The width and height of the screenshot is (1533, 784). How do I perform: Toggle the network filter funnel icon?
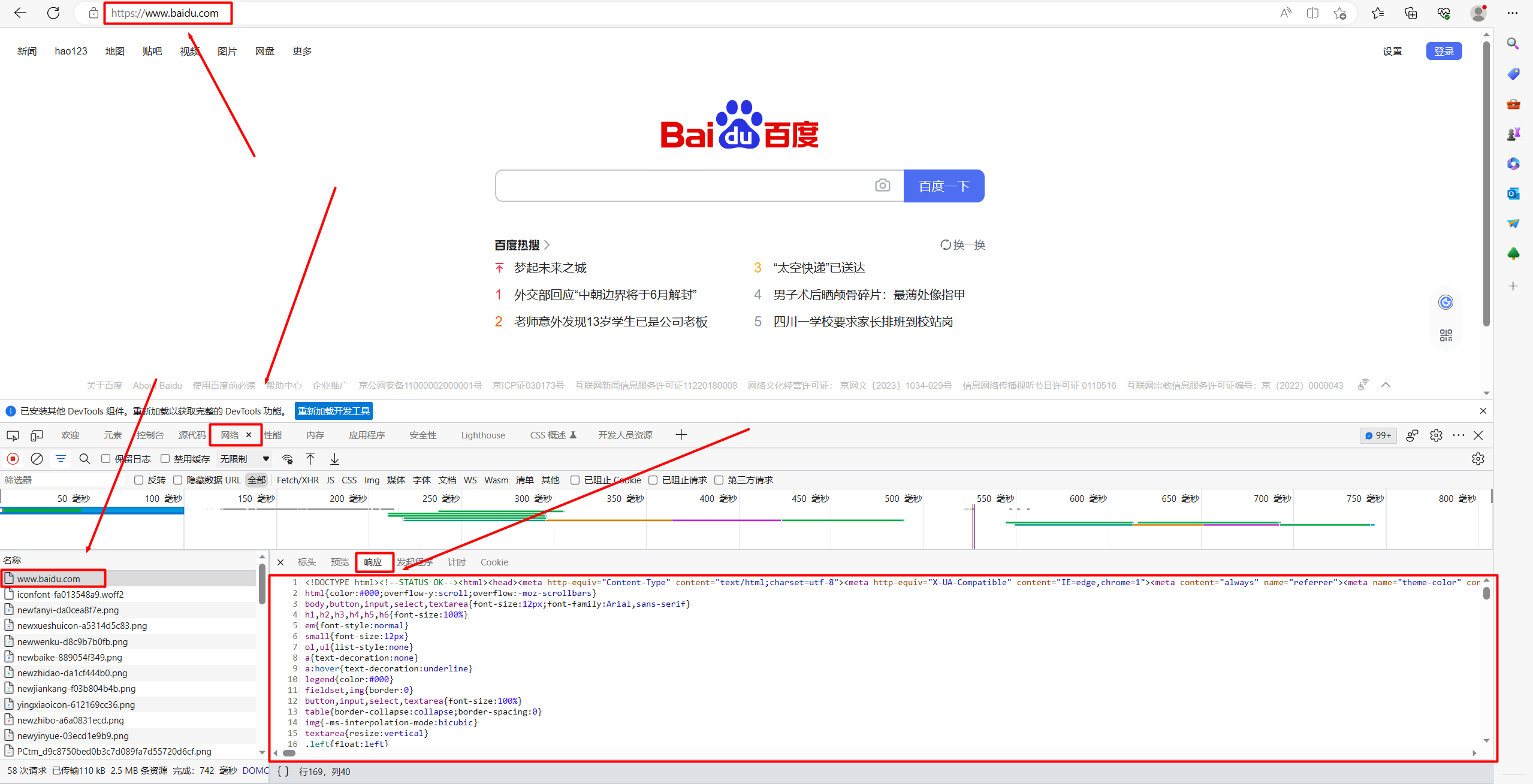tap(61, 459)
